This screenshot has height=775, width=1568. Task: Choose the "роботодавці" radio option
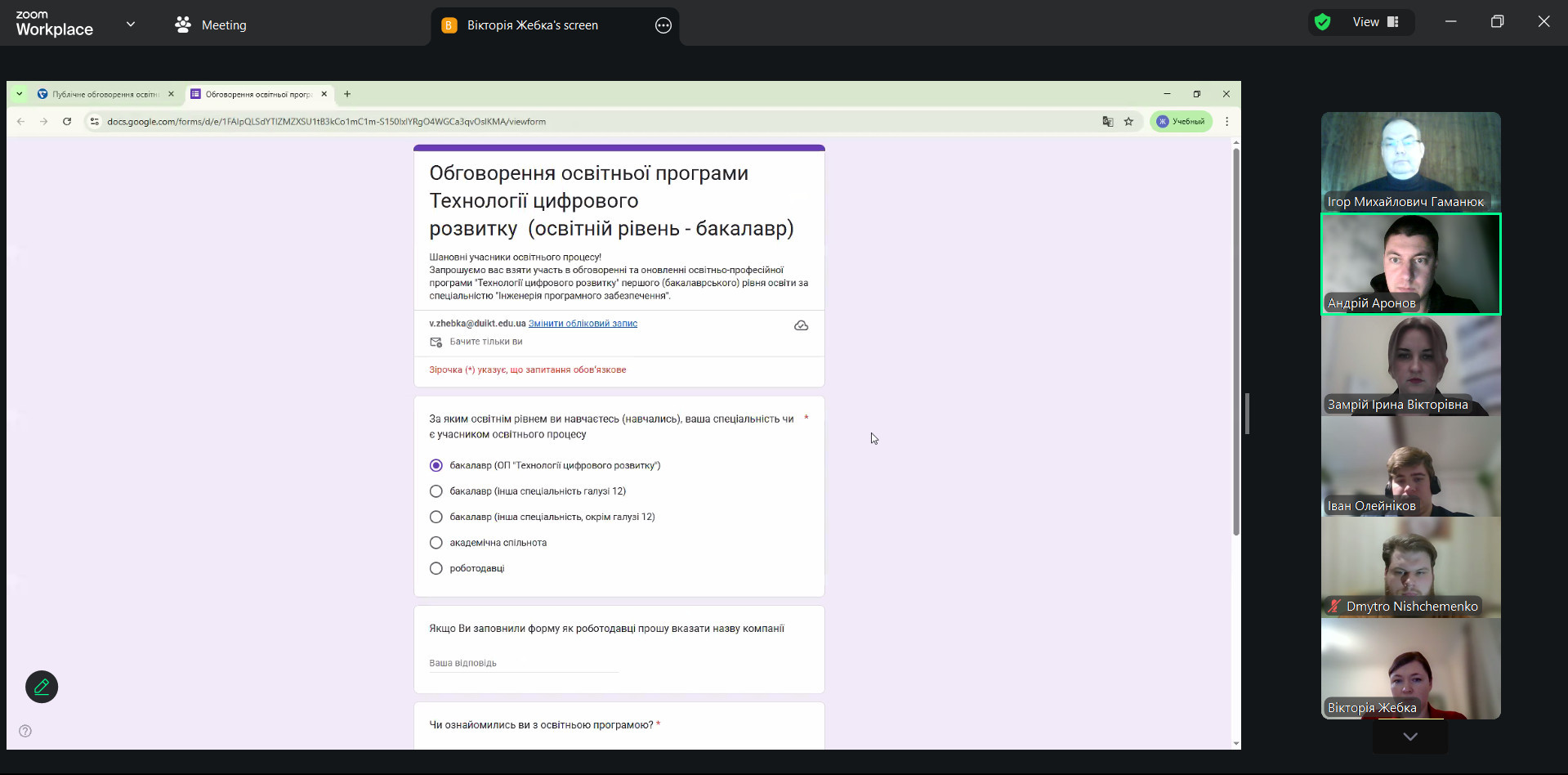[x=436, y=568]
